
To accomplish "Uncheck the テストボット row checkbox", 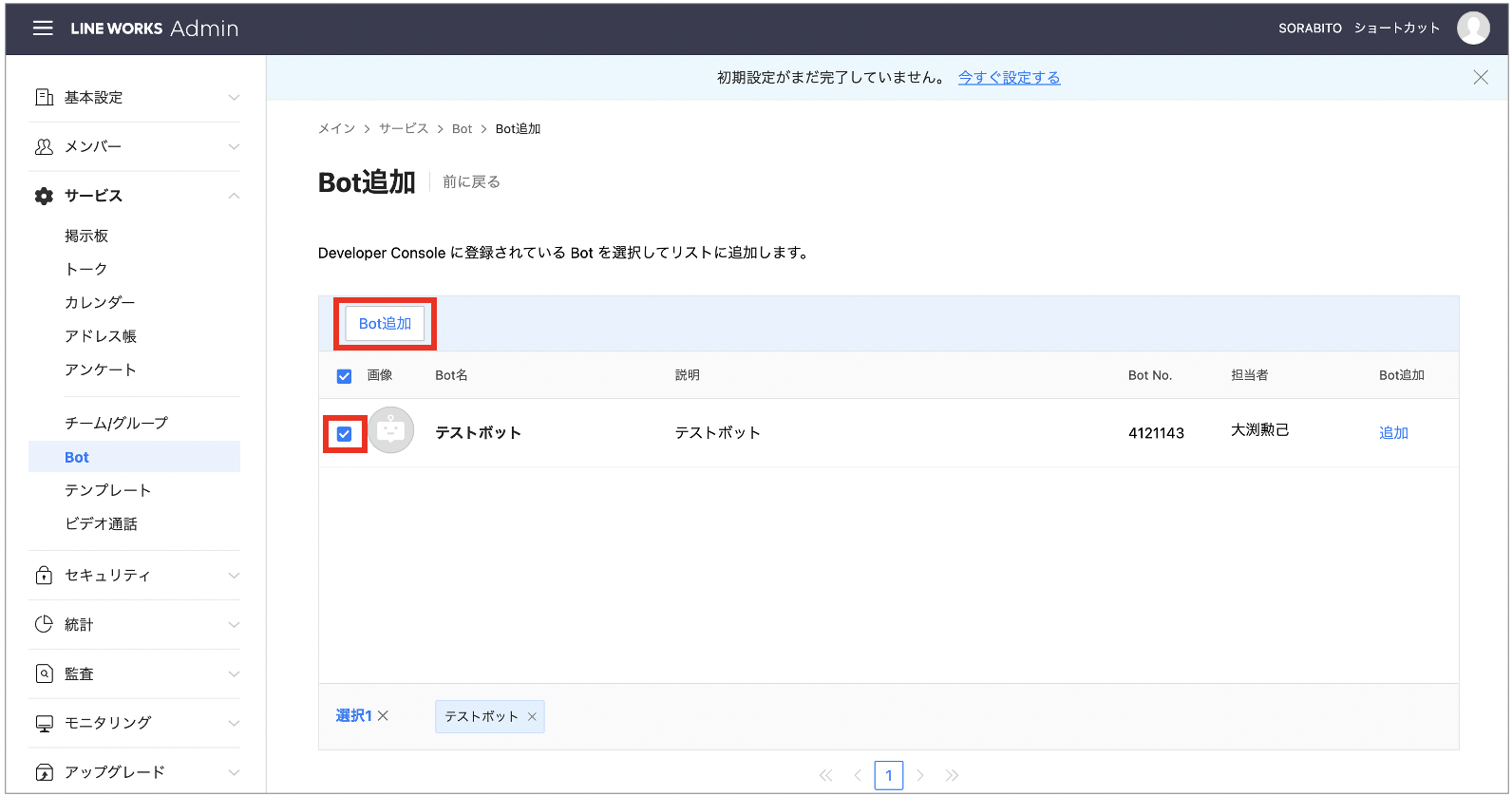I will click(344, 434).
